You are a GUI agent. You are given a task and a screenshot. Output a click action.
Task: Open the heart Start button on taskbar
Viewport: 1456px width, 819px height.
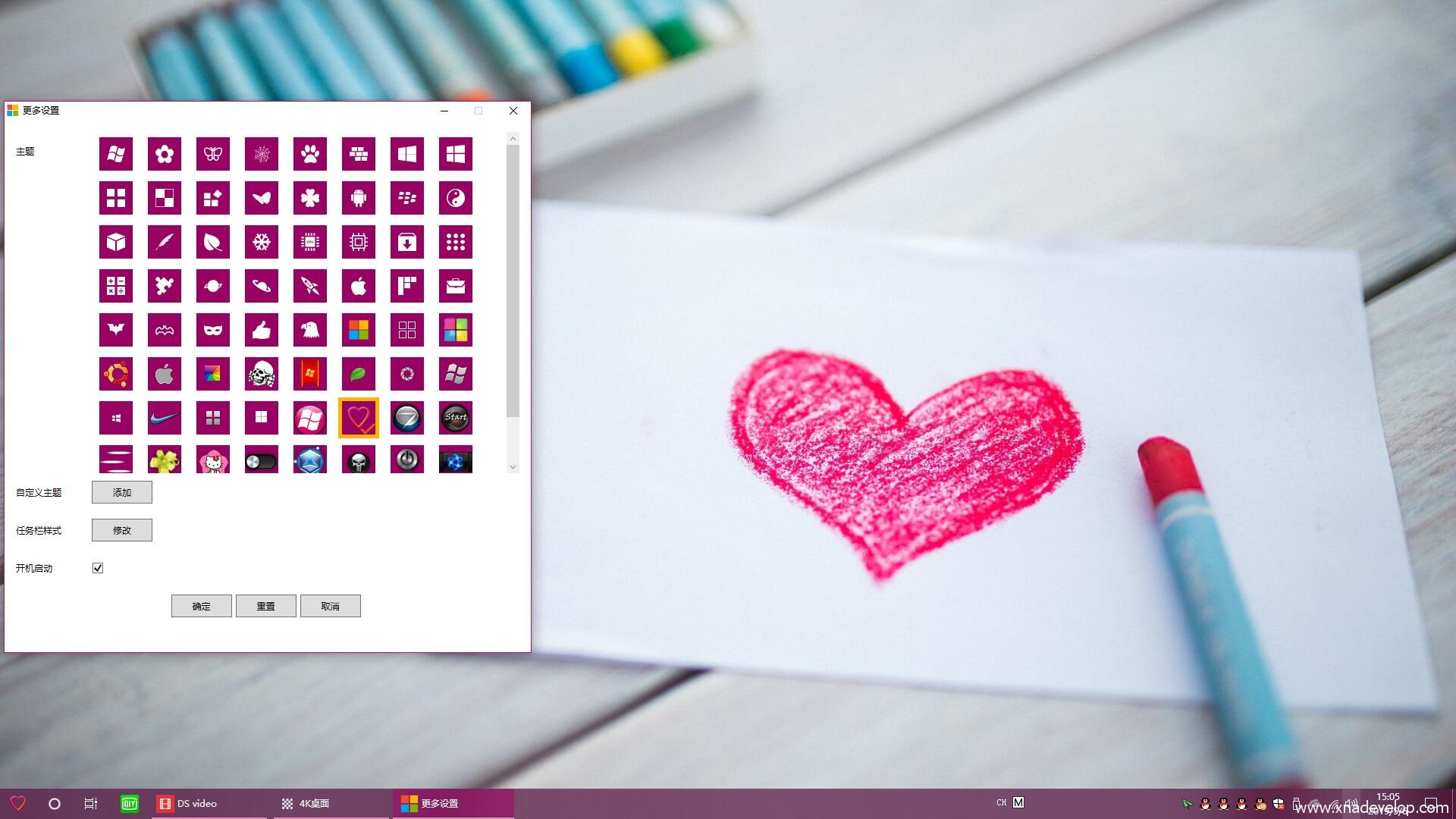point(18,803)
